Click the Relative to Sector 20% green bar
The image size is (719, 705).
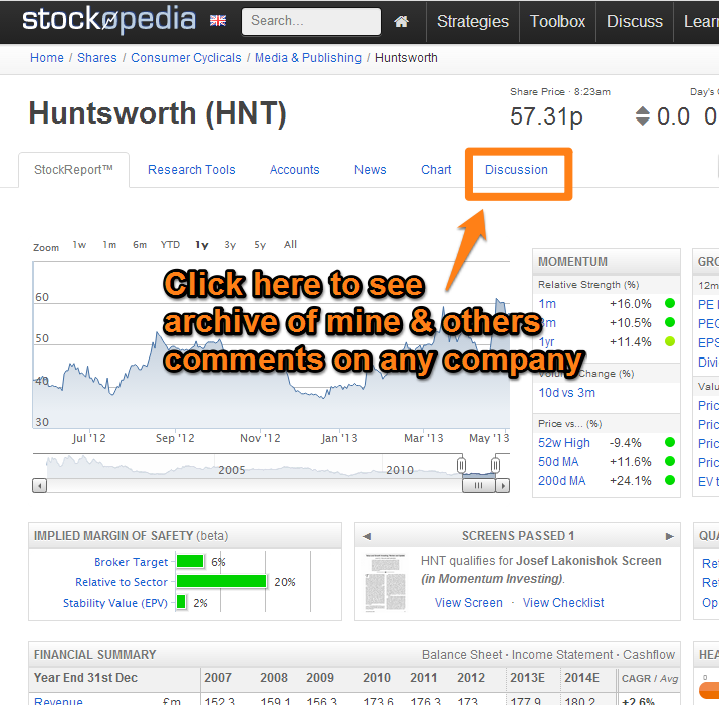coord(221,582)
